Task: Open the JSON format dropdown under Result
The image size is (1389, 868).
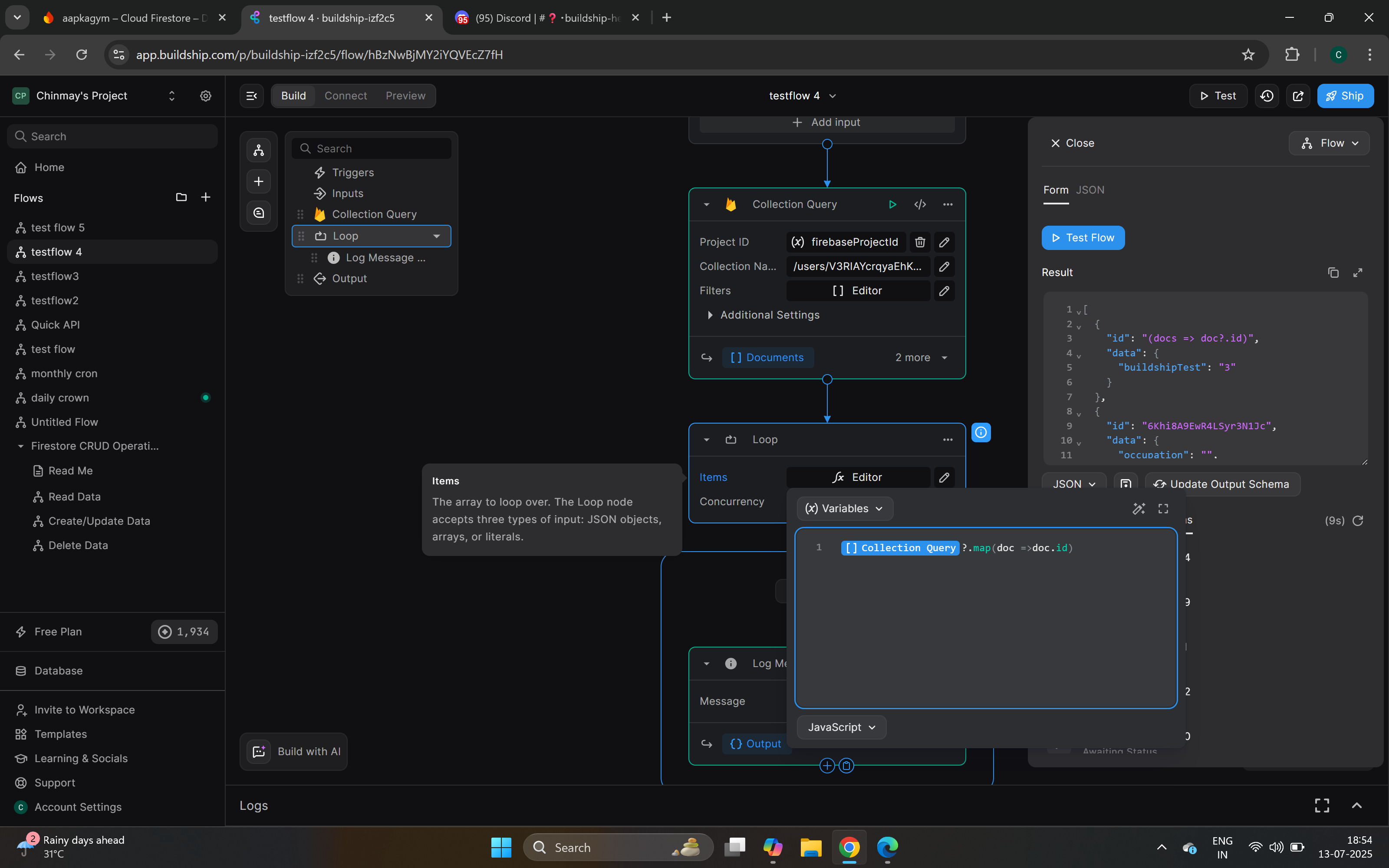Action: [1074, 484]
